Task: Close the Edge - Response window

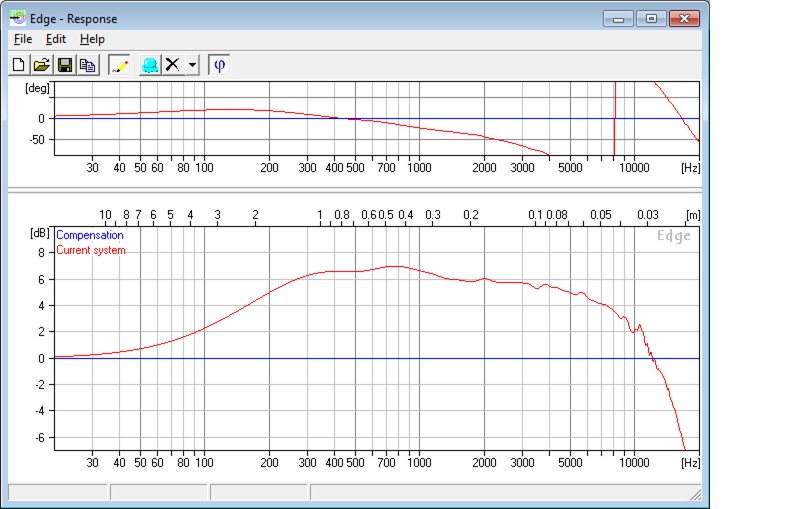Action: (x=684, y=19)
